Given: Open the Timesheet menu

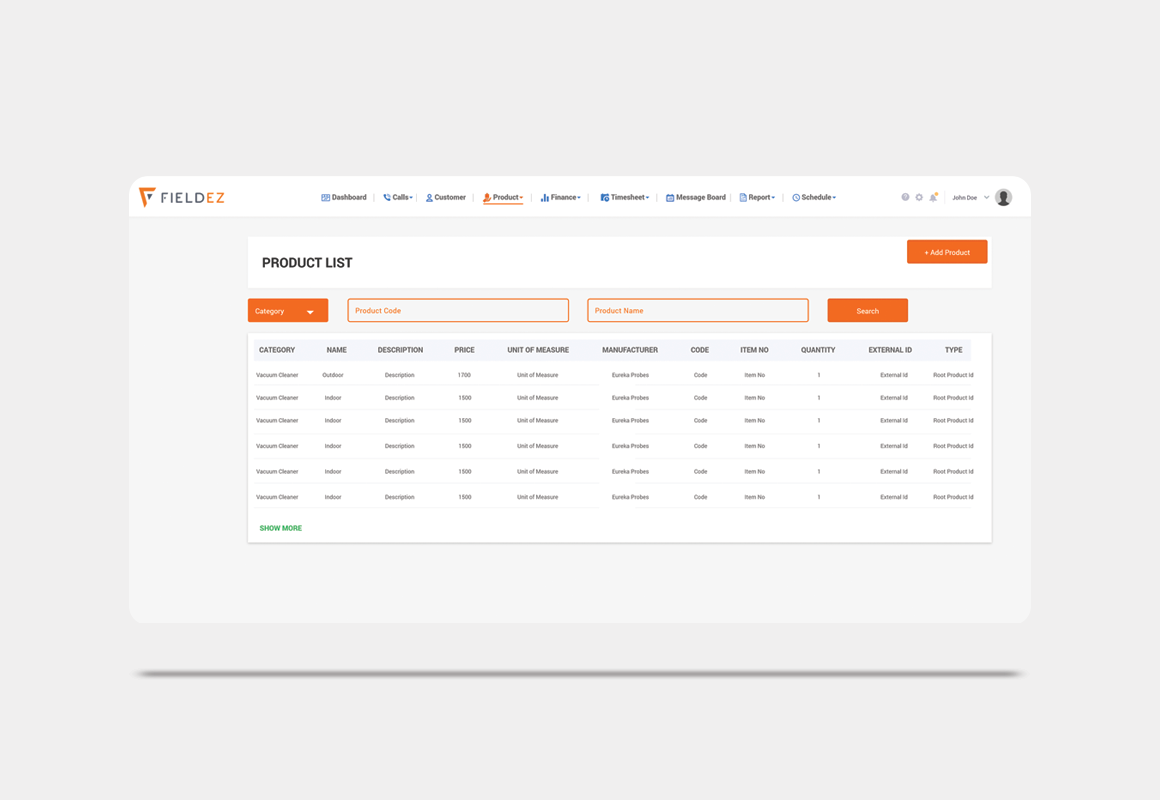Looking at the screenshot, I should point(625,198).
